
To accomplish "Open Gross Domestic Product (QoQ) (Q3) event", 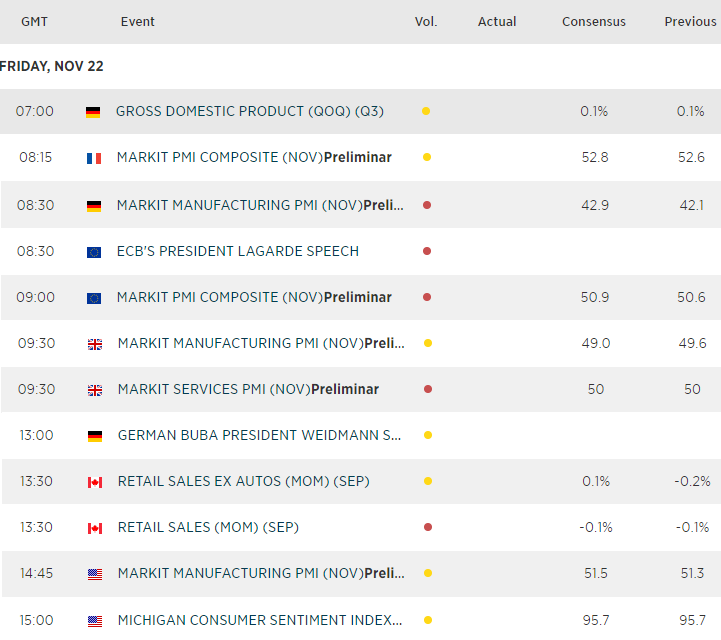I will click(x=249, y=111).
